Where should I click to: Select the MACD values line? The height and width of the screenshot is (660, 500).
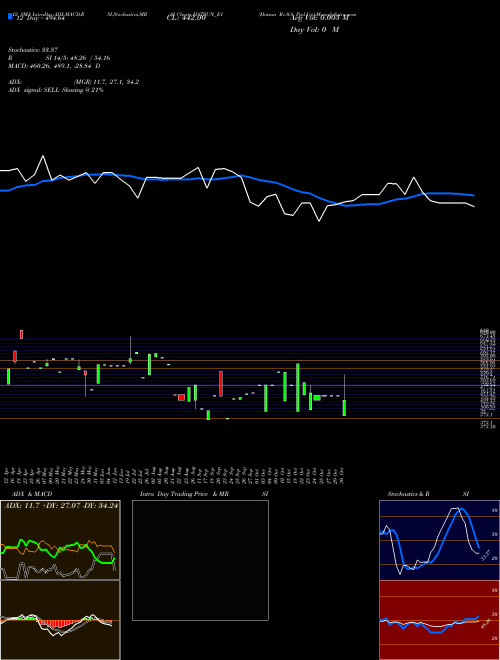coord(54,66)
